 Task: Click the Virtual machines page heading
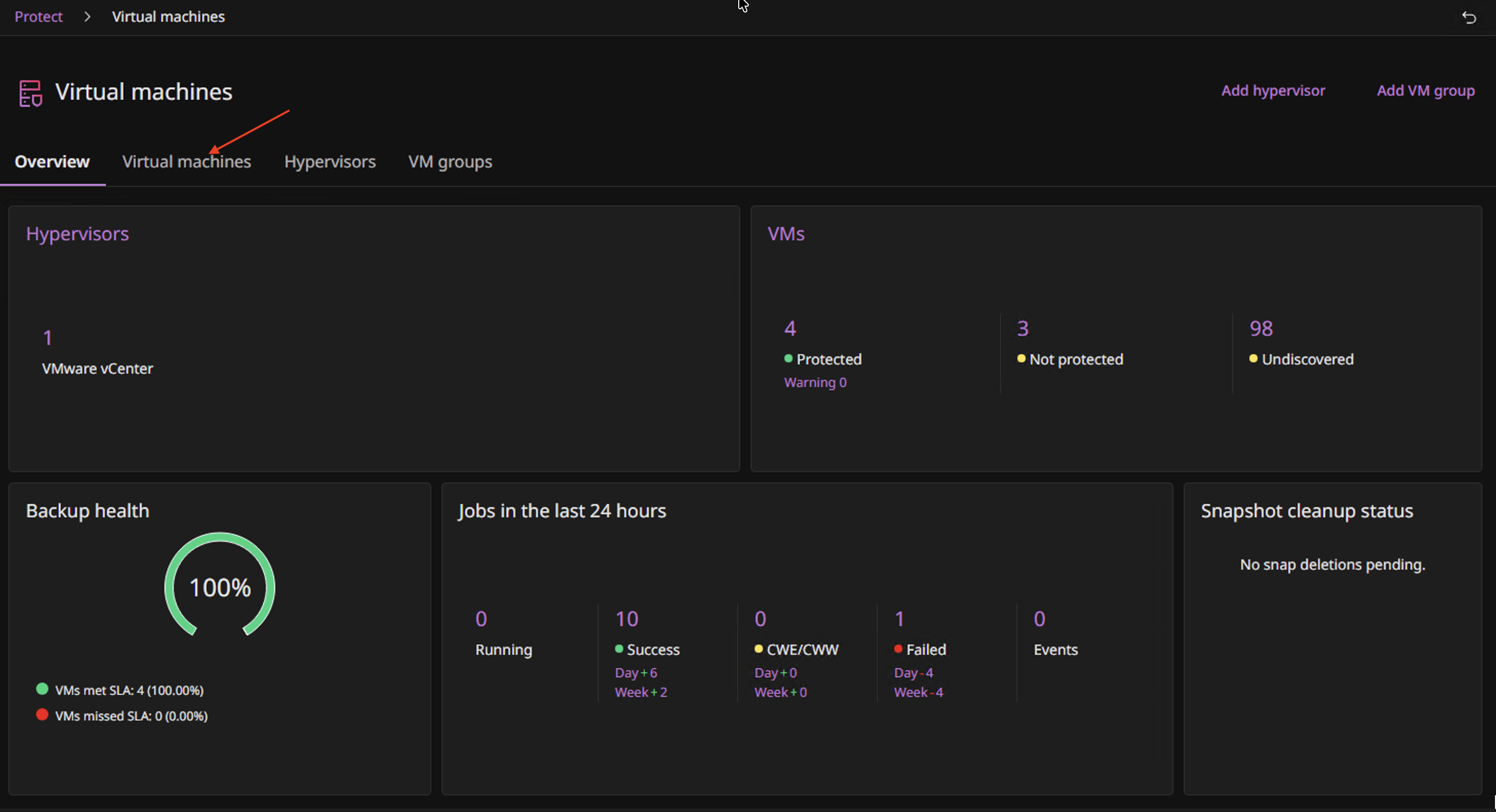(144, 92)
